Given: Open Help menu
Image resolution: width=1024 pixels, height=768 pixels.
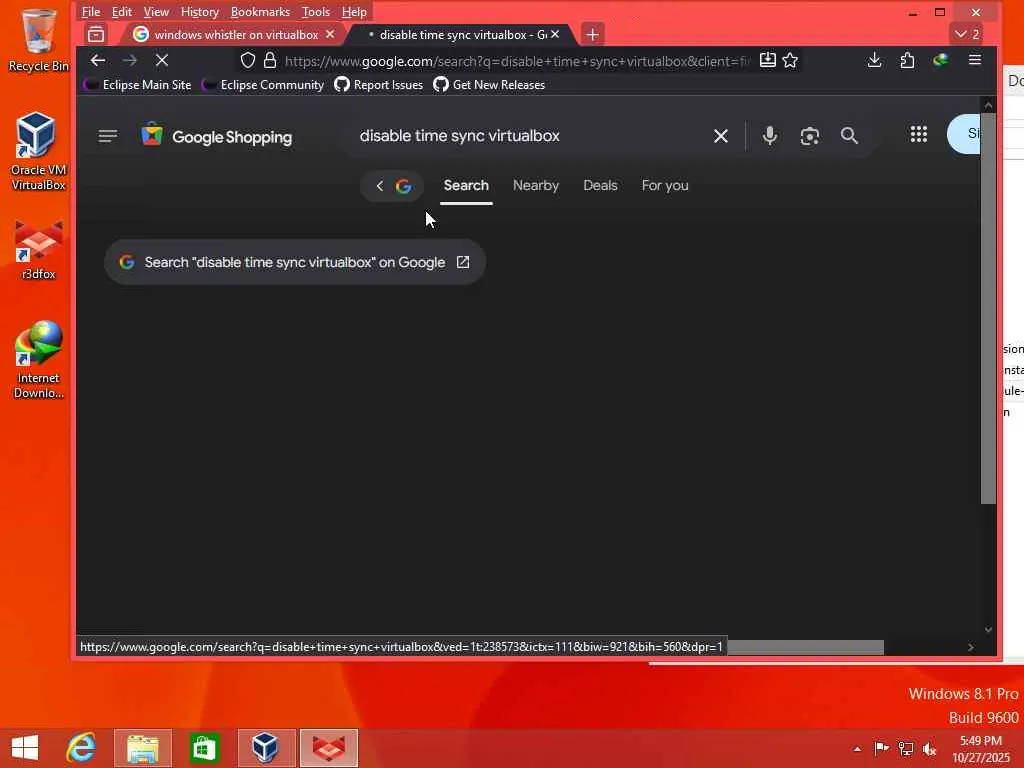Looking at the screenshot, I should coord(354,12).
